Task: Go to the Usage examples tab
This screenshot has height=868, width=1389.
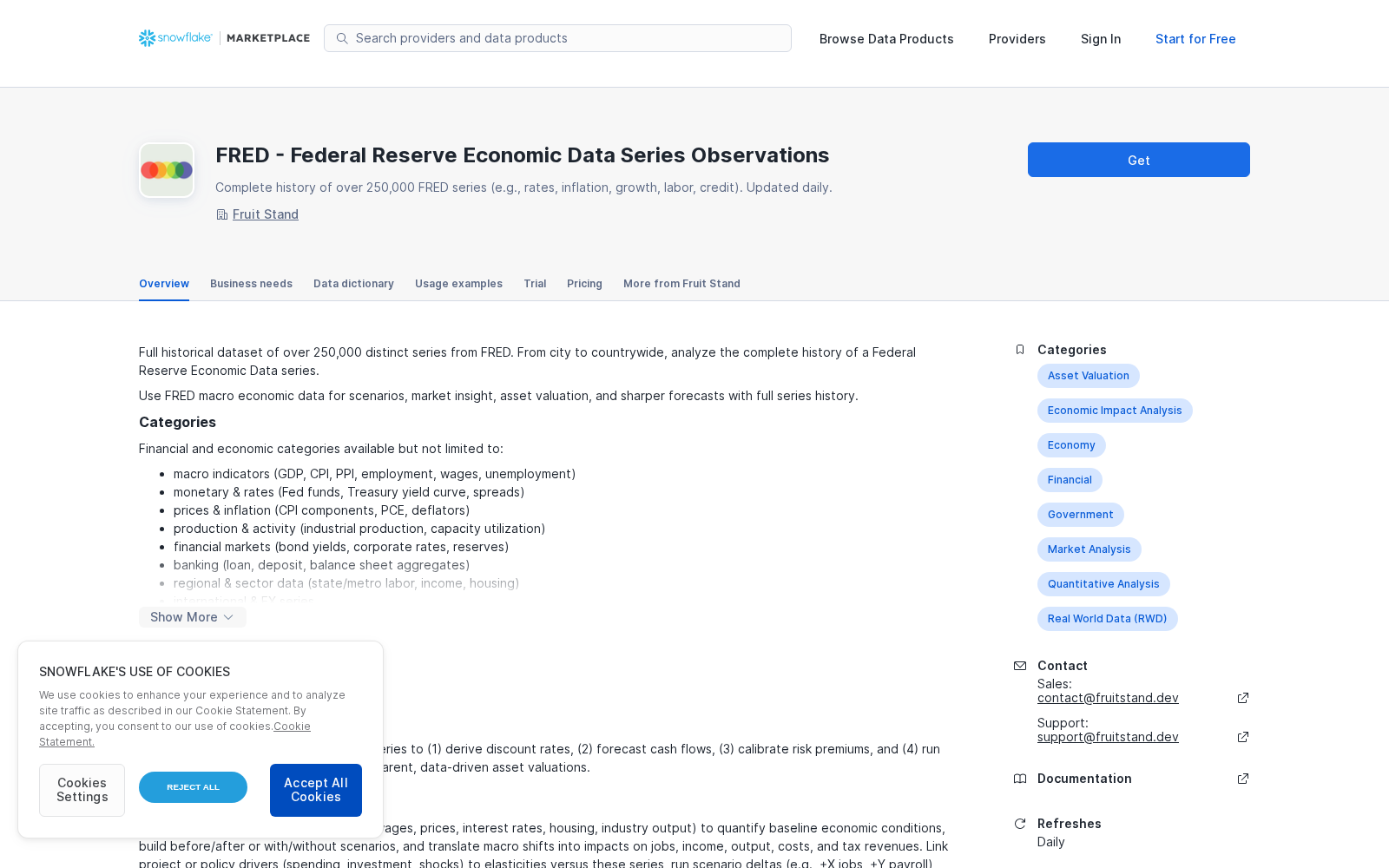Action: [x=458, y=284]
